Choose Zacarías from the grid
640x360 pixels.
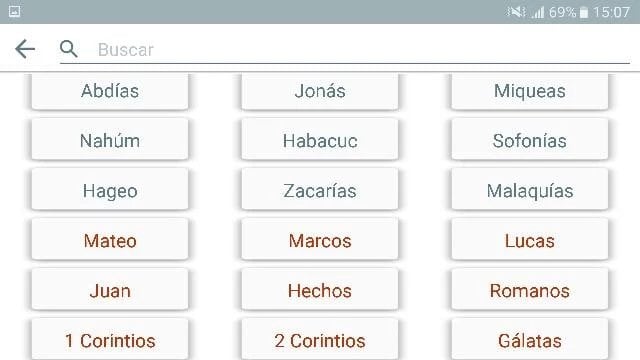click(x=320, y=189)
